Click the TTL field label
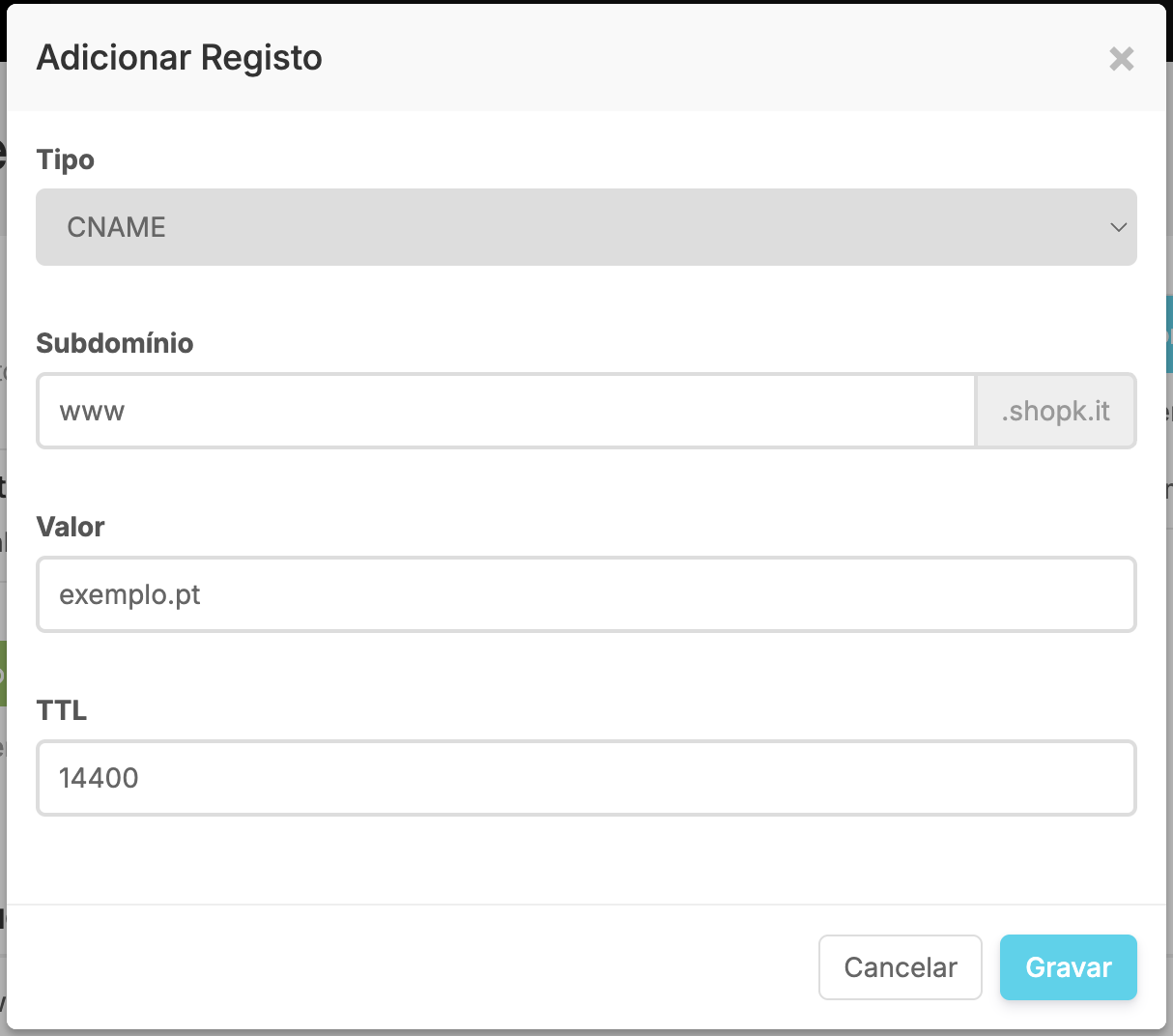The height and width of the screenshot is (1036, 1173). tap(61, 710)
